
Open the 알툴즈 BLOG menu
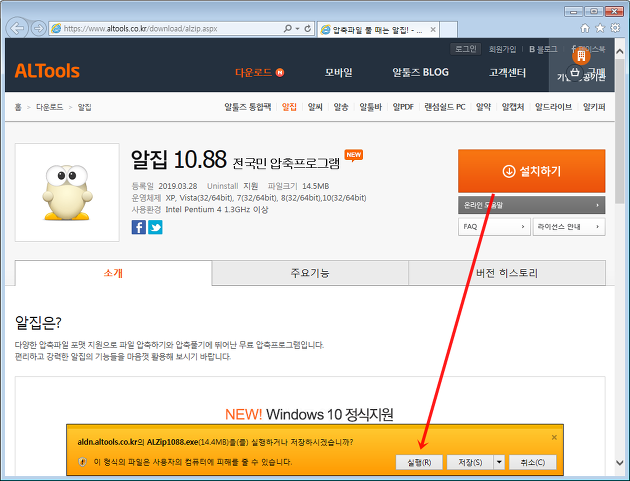coord(421,72)
